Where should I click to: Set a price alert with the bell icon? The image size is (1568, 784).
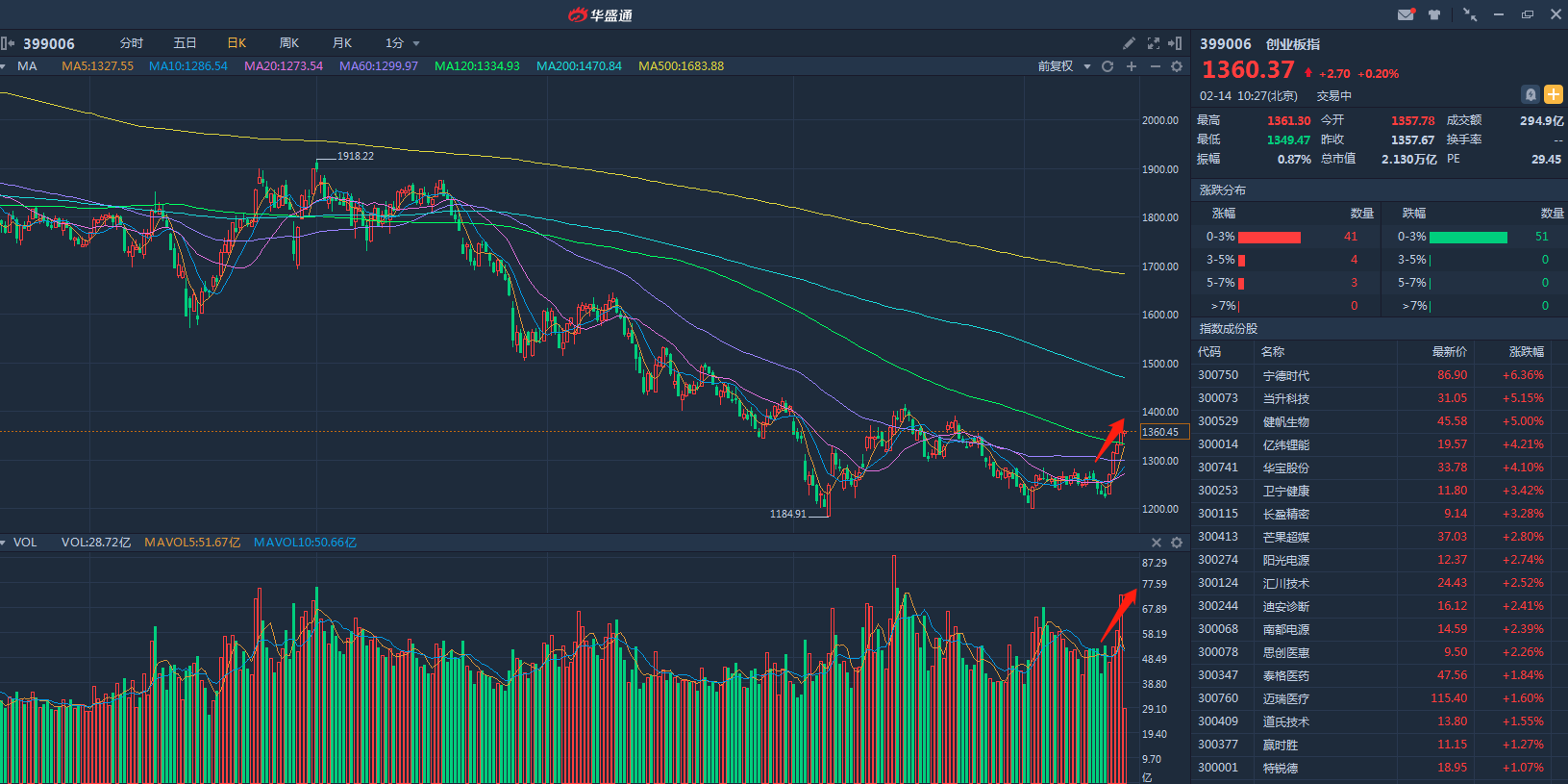pos(1531,94)
